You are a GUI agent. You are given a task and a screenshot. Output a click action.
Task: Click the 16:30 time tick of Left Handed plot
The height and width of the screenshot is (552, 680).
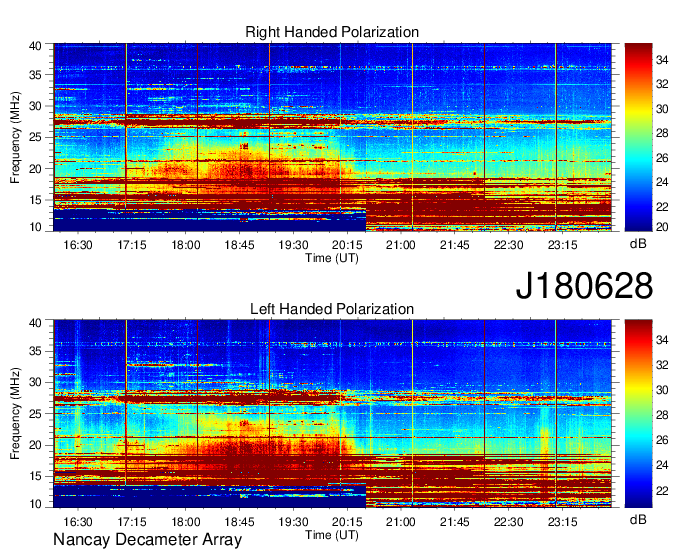[x=78, y=521]
